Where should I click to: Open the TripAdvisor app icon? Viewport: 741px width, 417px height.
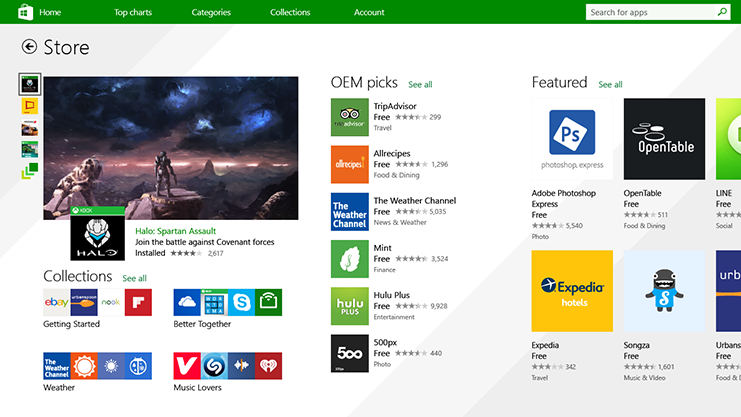349,117
